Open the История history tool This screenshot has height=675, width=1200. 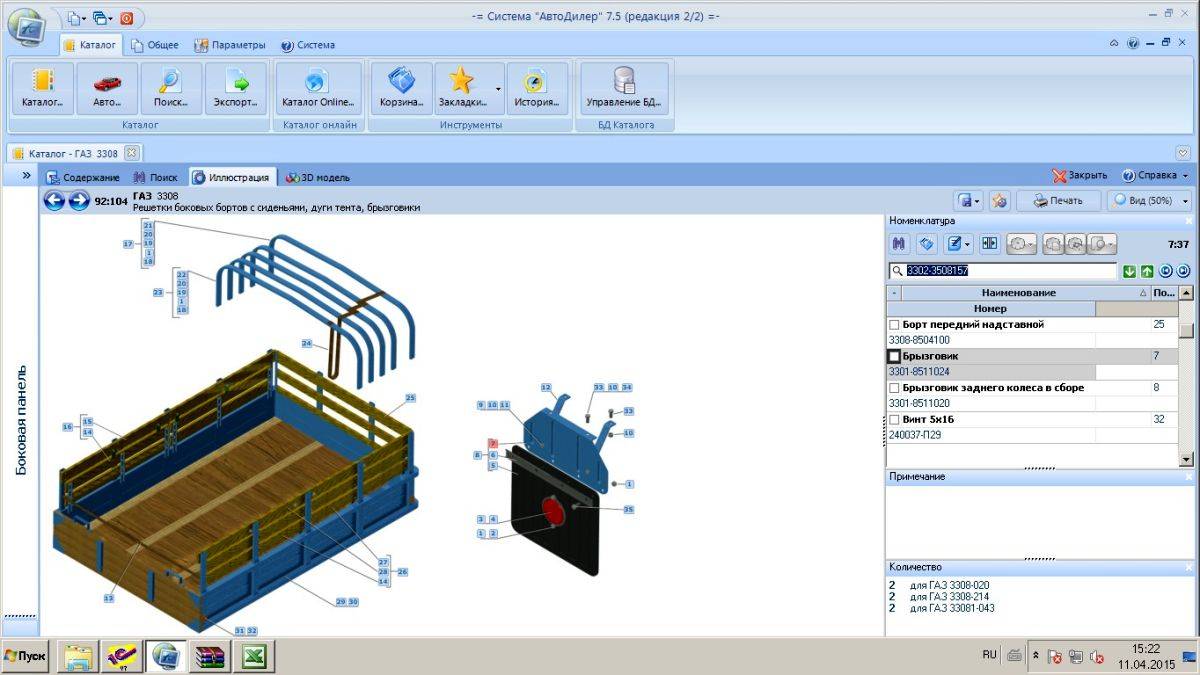(x=537, y=89)
